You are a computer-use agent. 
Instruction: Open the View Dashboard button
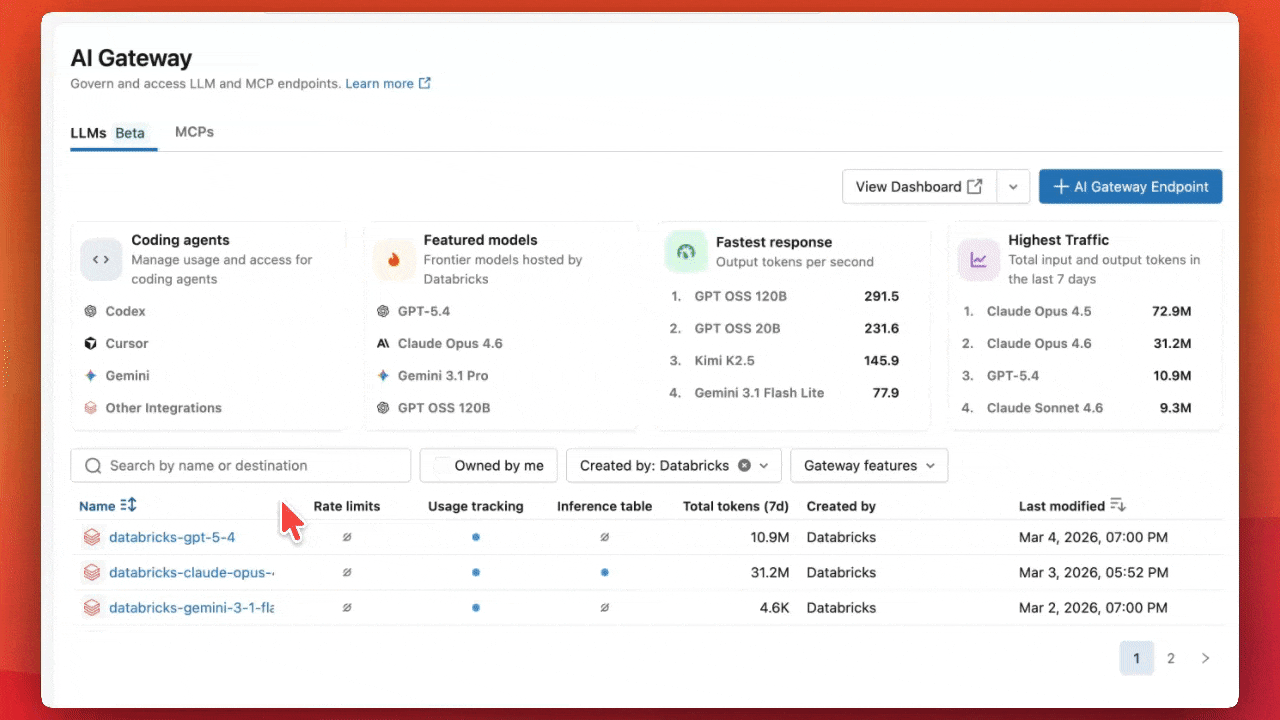click(x=918, y=187)
